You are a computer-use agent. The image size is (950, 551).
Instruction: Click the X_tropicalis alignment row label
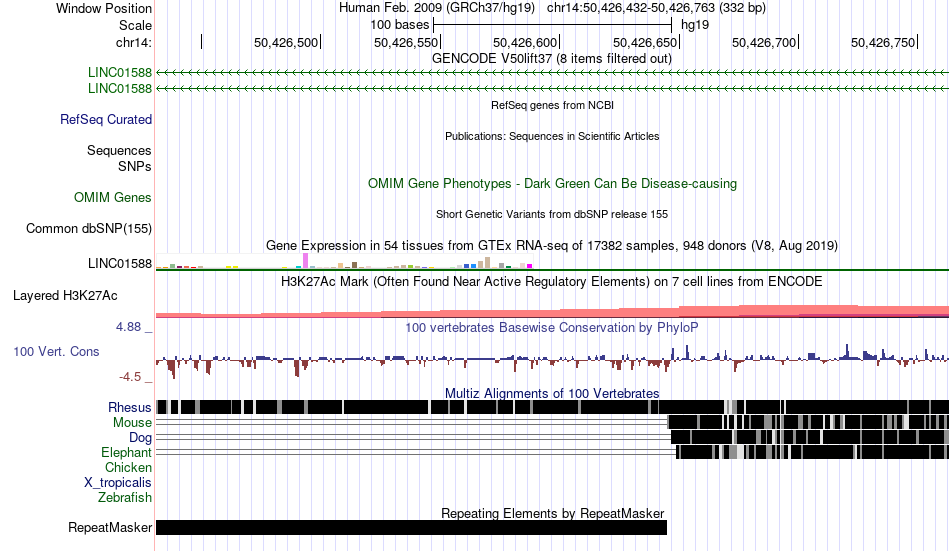tap(118, 483)
